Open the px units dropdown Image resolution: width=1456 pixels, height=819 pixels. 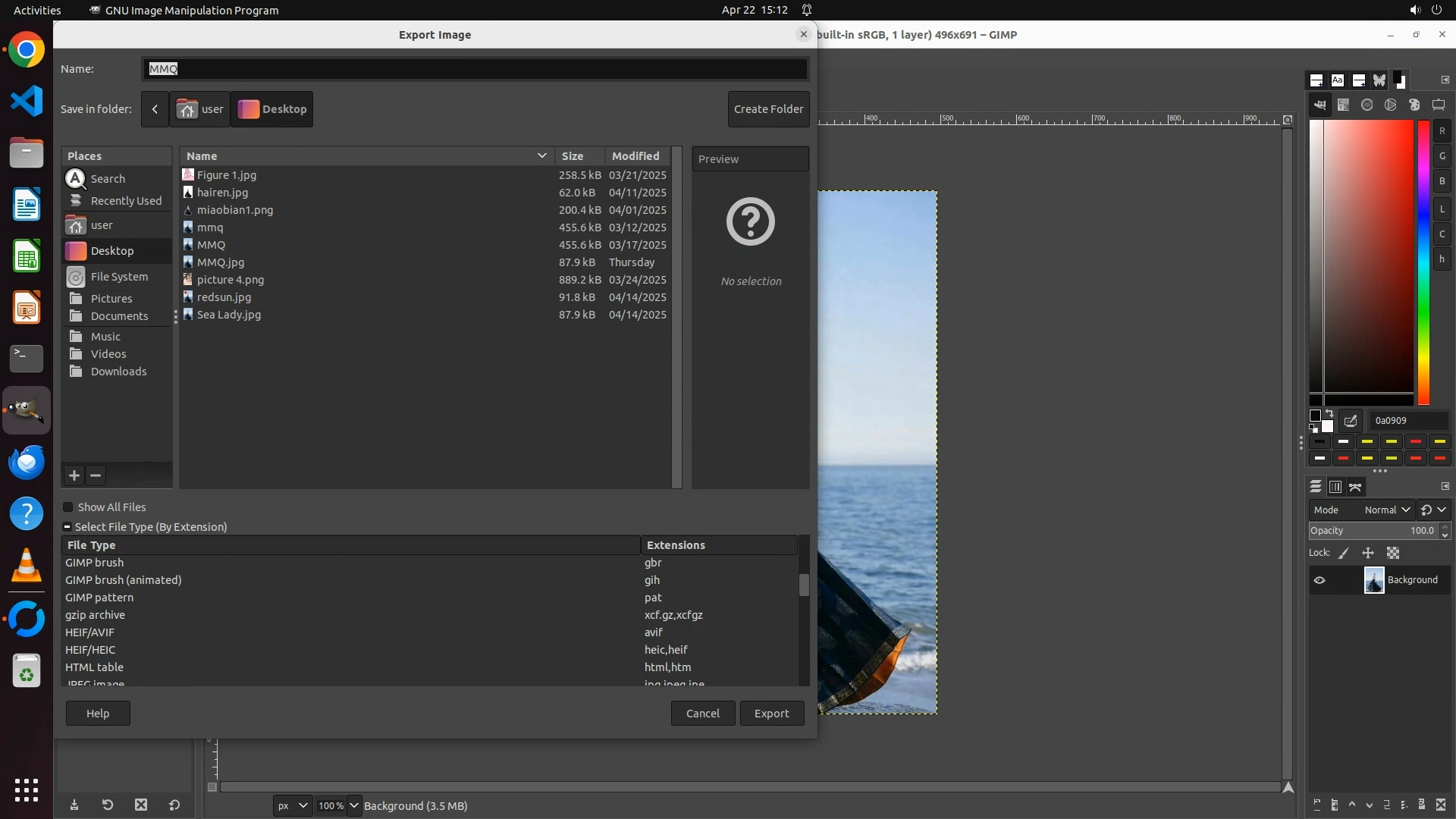pos(292,805)
